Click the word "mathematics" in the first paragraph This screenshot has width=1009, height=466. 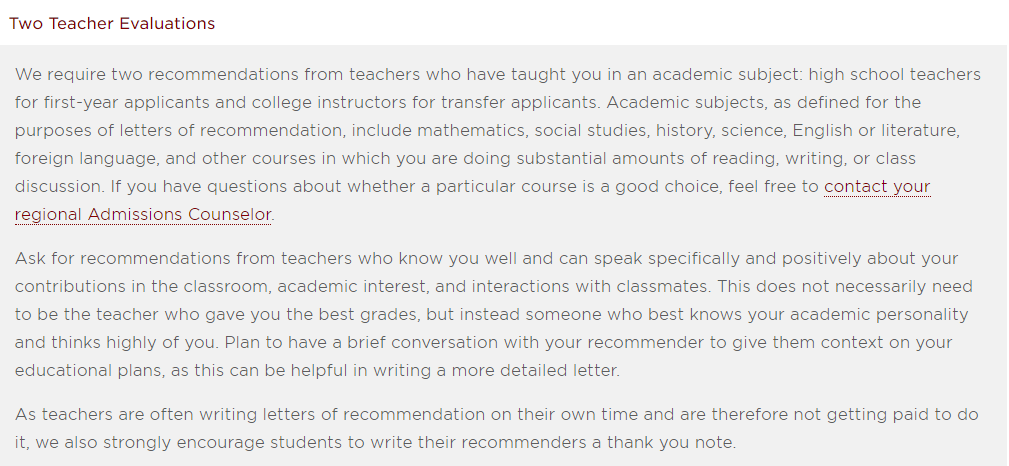(x=471, y=131)
